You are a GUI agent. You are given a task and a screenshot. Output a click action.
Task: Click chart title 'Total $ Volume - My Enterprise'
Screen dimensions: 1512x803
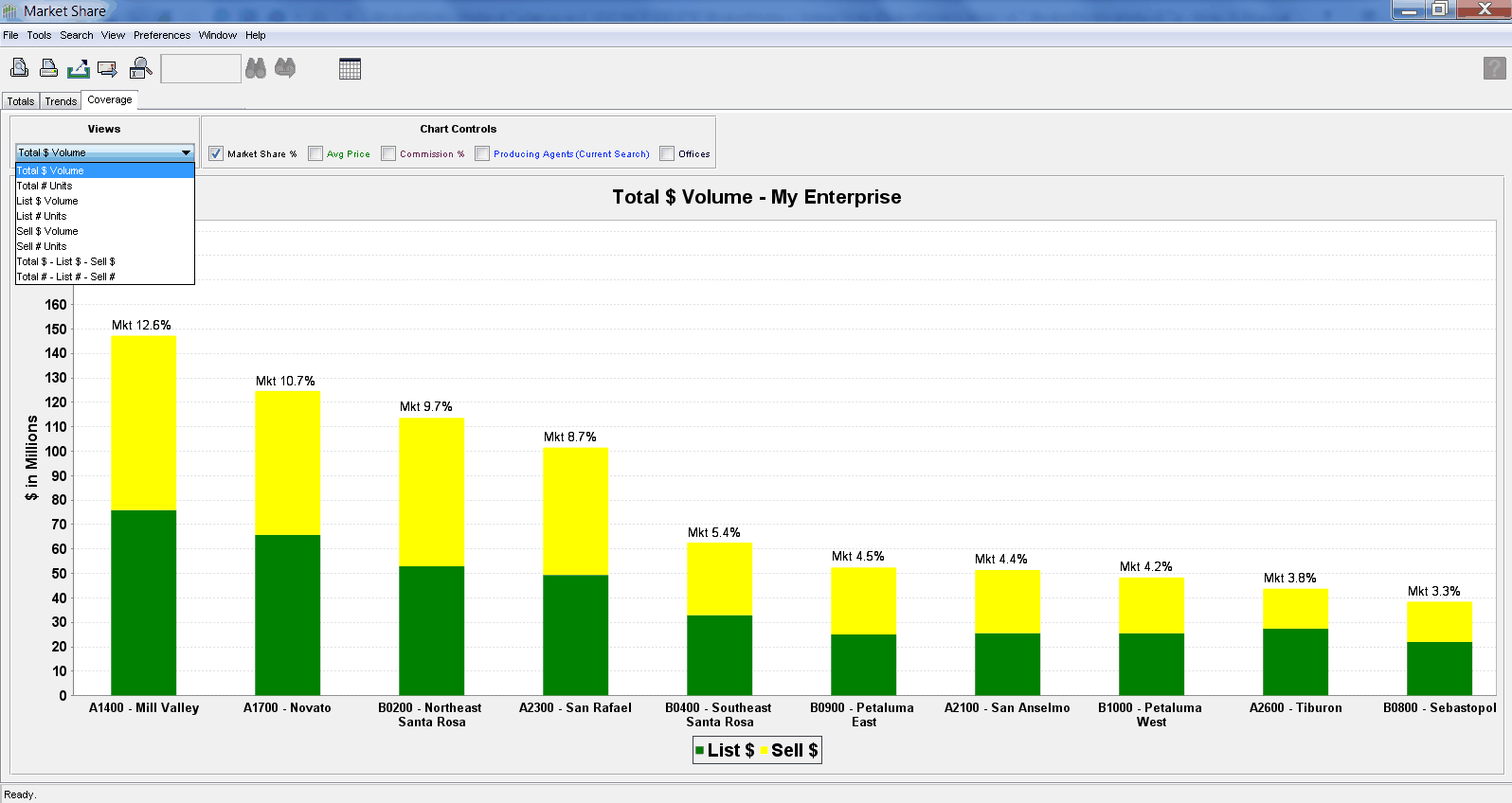(x=757, y=197)
